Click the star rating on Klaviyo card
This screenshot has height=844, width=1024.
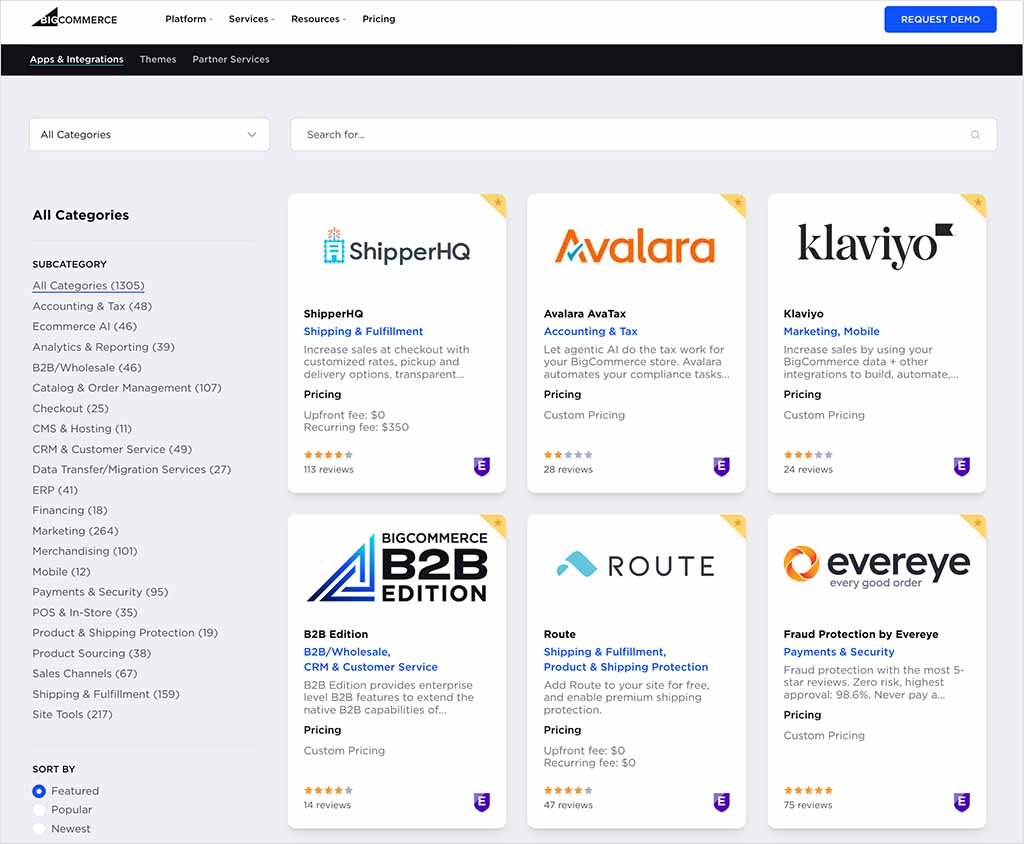point(808,455)
